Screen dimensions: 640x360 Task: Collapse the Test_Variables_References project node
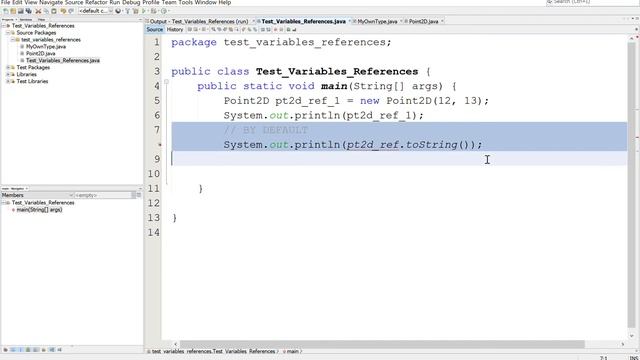[4, 26]
